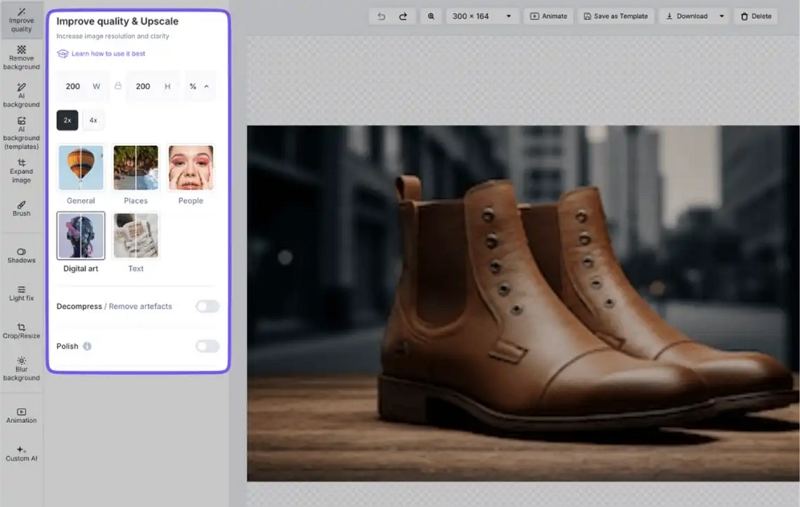Image resolution: width=800 pixels, height=507 pixels.
Task: Open AI background (templates) tool
Action: point(21,133)
